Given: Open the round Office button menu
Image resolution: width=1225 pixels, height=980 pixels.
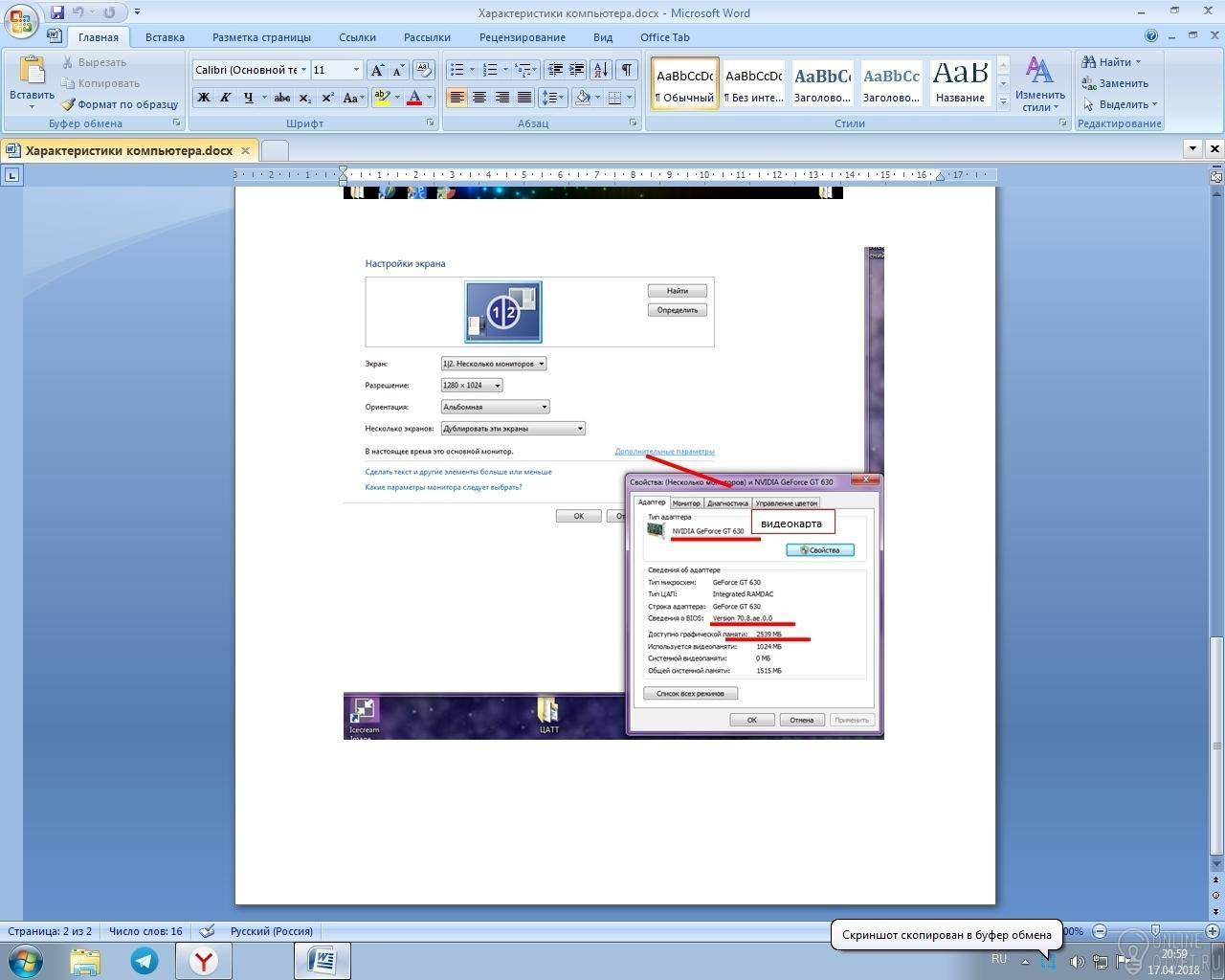Looking at the screenshot, I should coord(21,19).
